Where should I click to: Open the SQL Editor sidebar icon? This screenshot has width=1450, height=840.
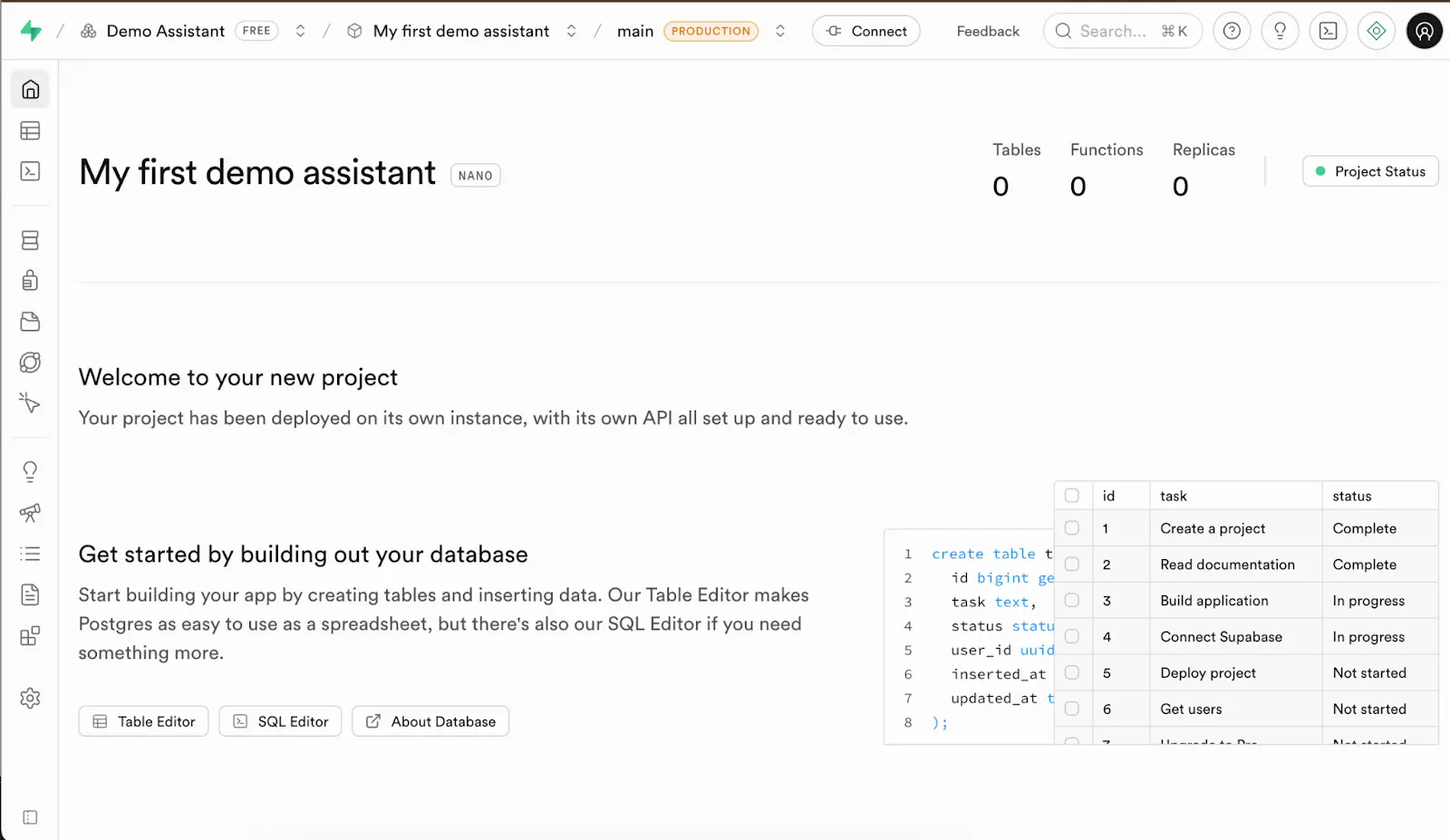[30, 171]
